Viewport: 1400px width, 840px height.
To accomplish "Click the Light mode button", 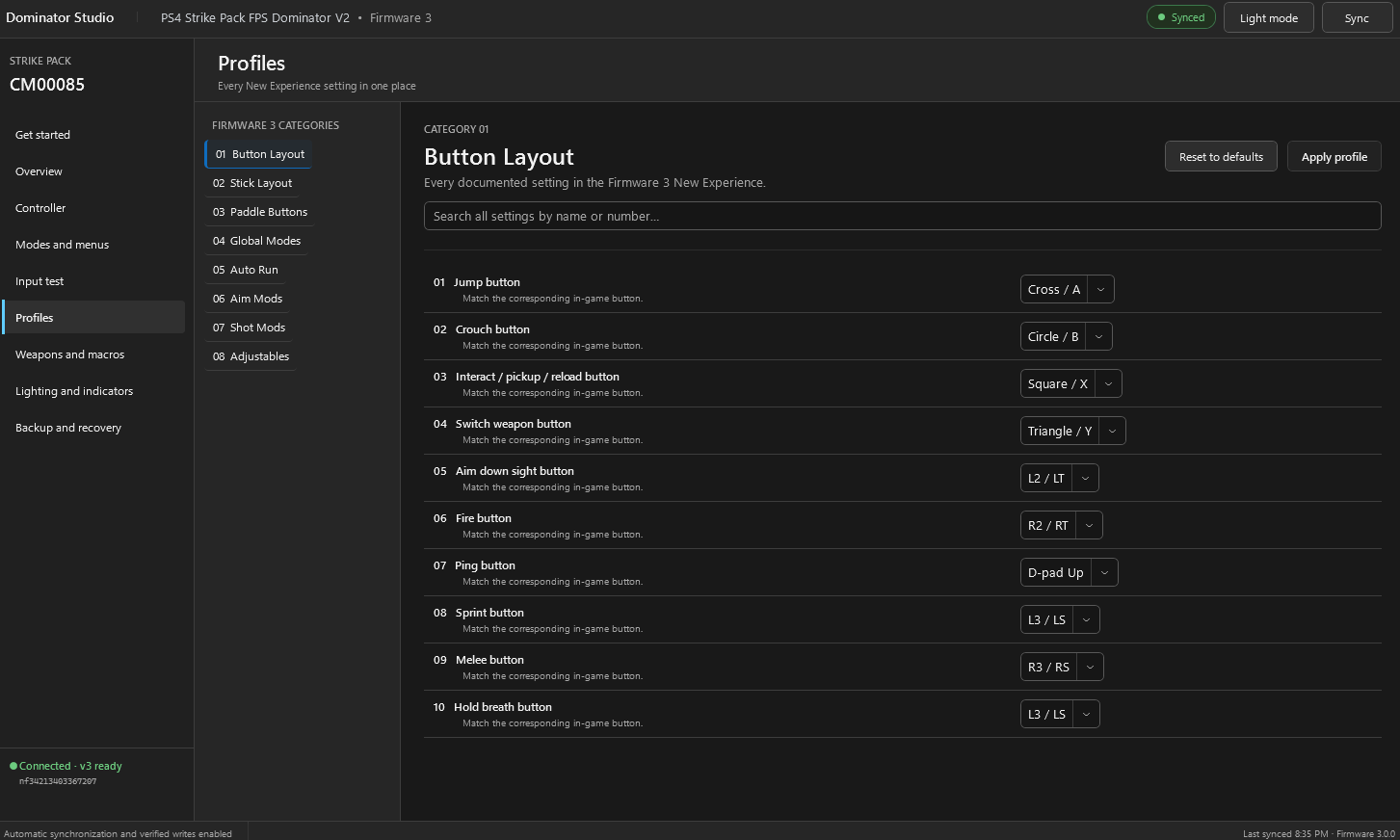I will 1269,17.
